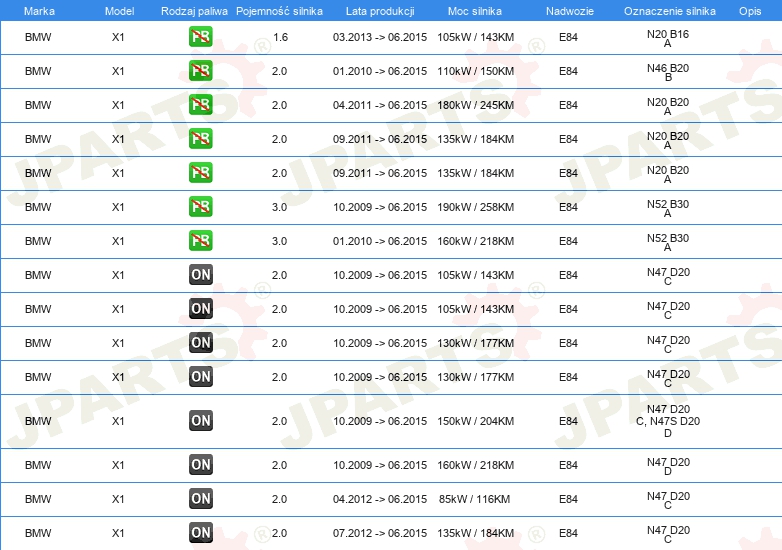782x550 pixels.
Task: Select the '105kW / 143KM' cell in the 1.6 row
Action: [x=475, y=37]
